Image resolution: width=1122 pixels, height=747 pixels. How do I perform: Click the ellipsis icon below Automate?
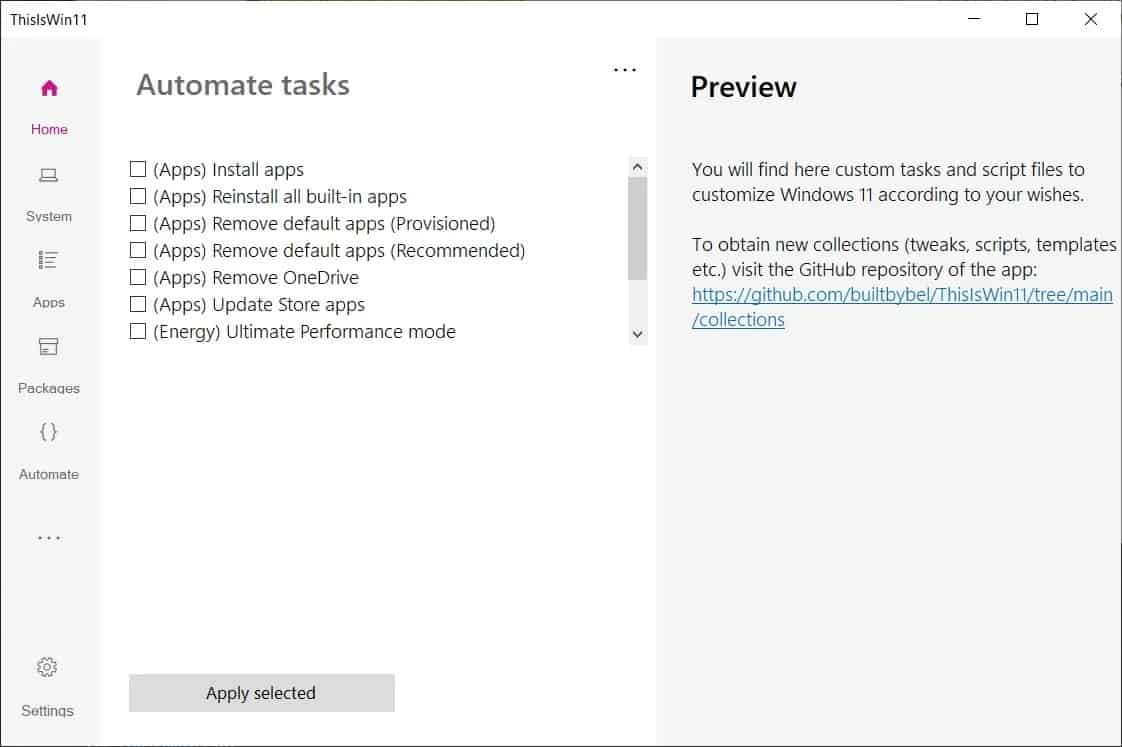pyautogui.click(x=48, y=536)
